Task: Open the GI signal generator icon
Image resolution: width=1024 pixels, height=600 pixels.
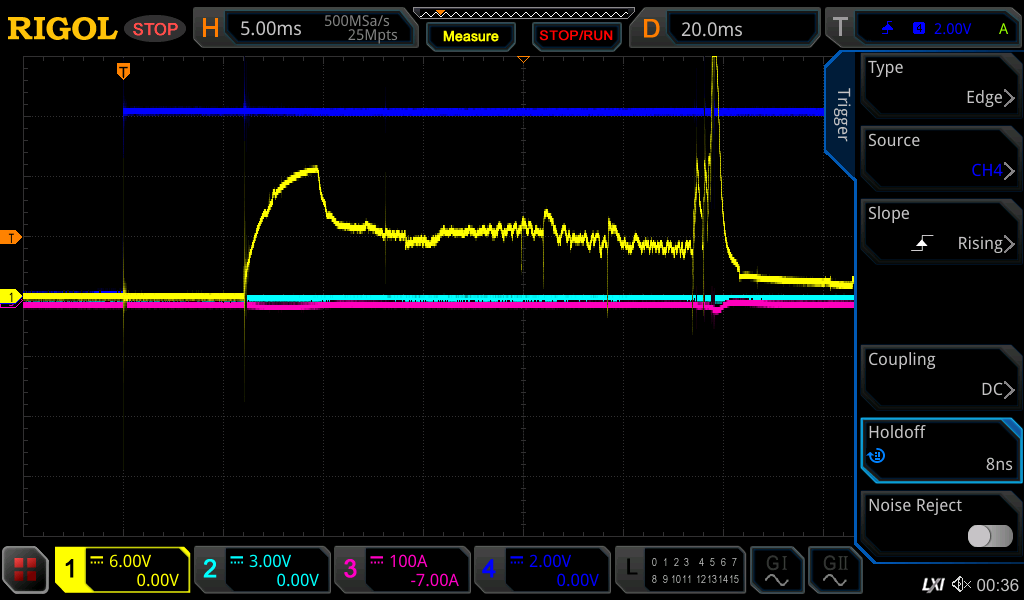Action: click(x=776, y=570)
